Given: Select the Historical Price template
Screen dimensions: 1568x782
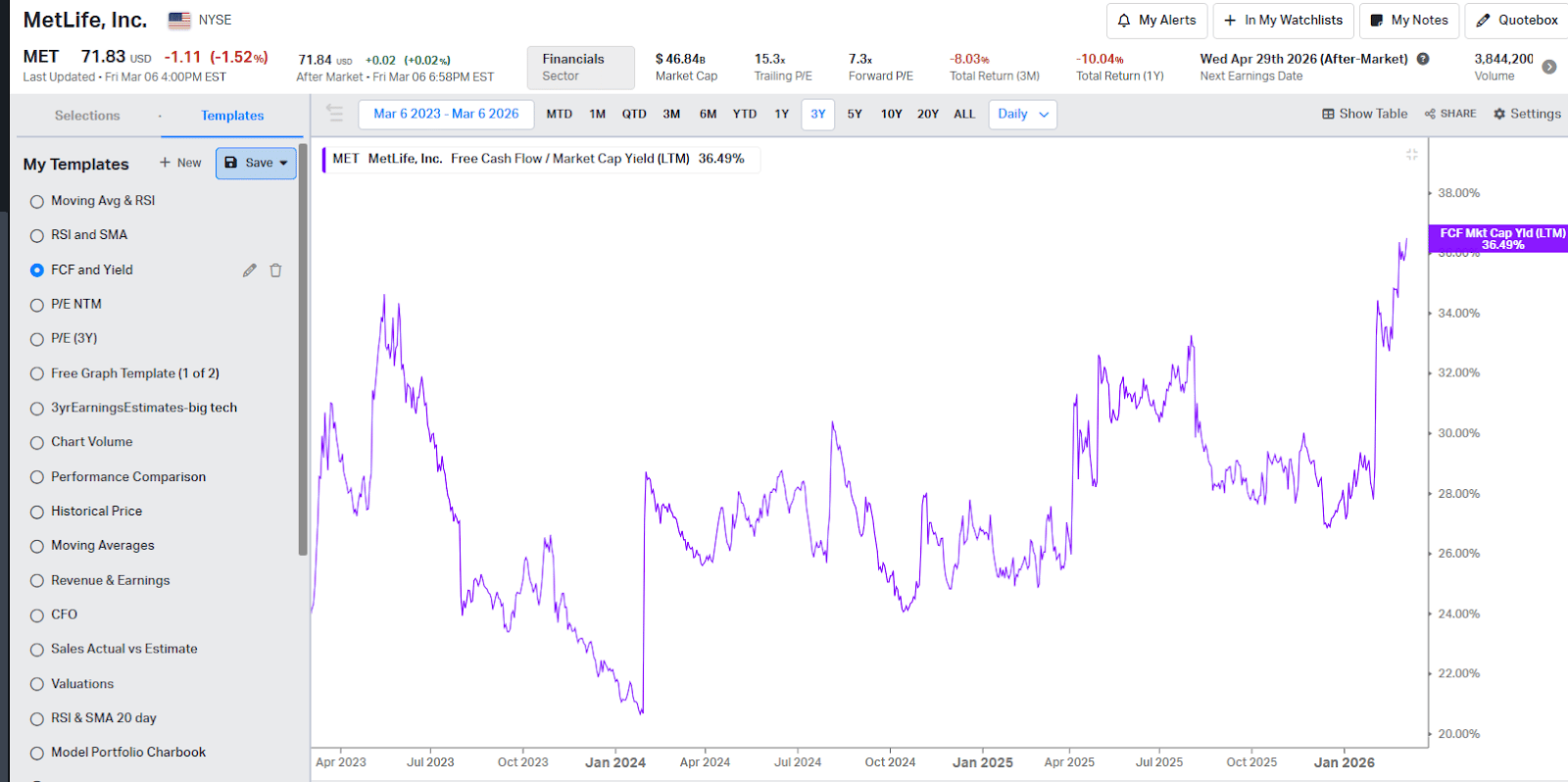Looking at the screenshot, I should [37, 513].
